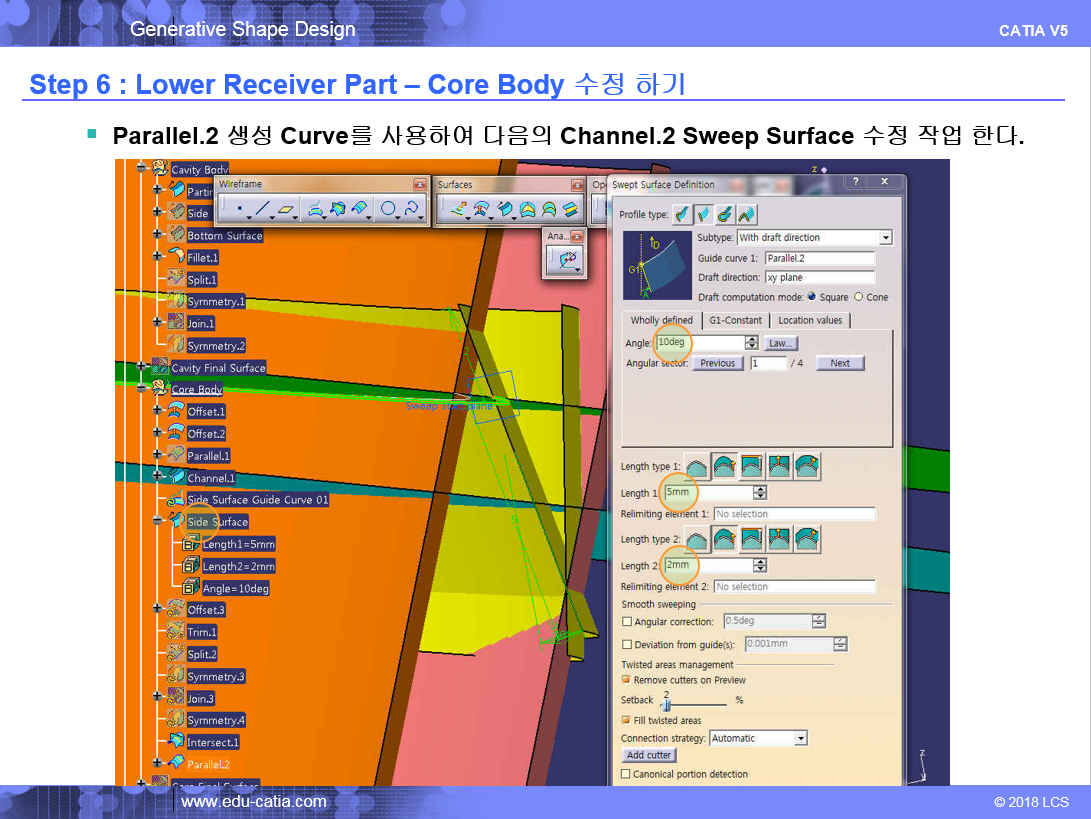
Task: Click the Plane tool in Wireframe toolbar
Action: (287, 209)
